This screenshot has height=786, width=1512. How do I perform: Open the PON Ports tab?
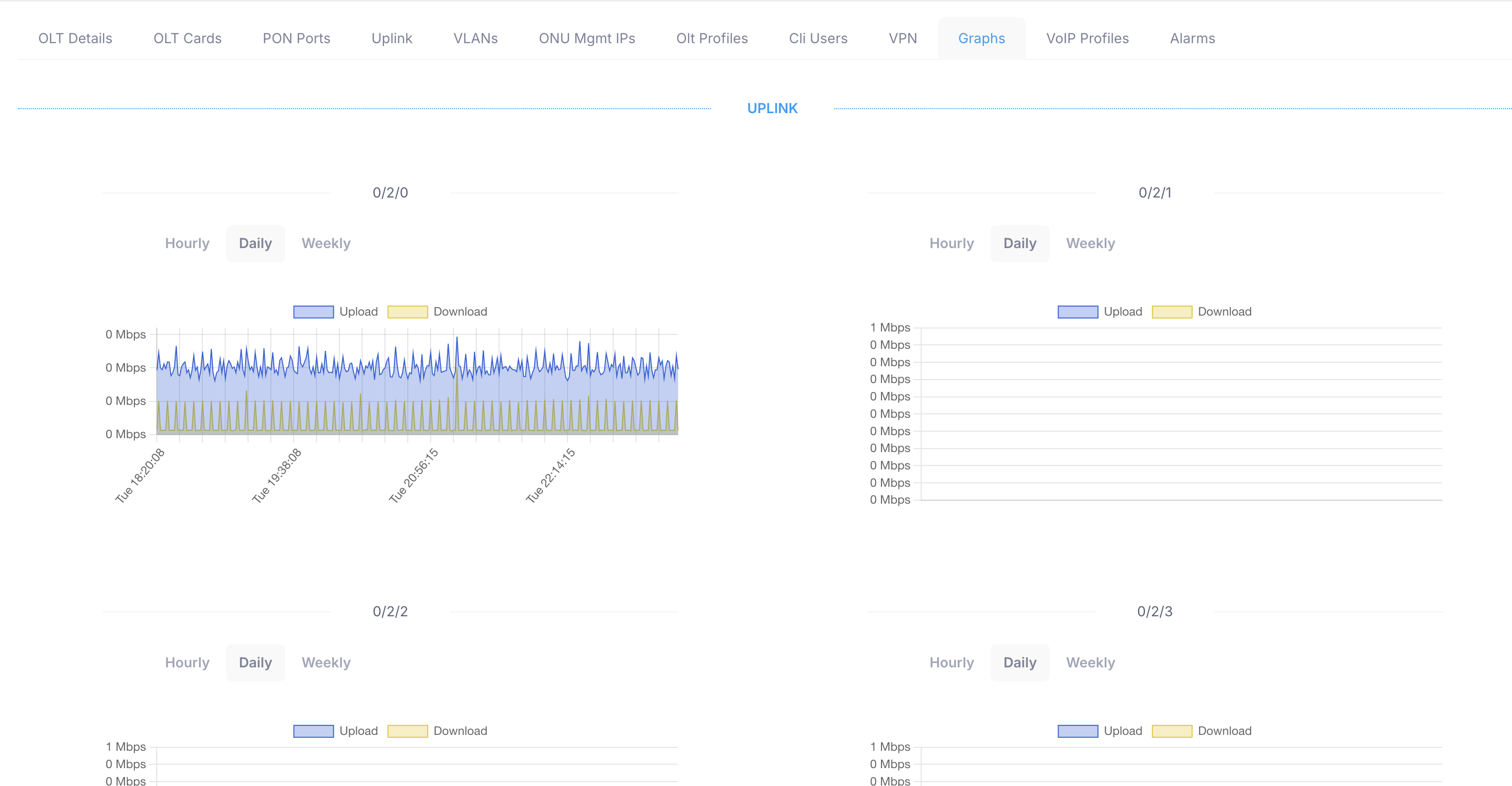297,39
